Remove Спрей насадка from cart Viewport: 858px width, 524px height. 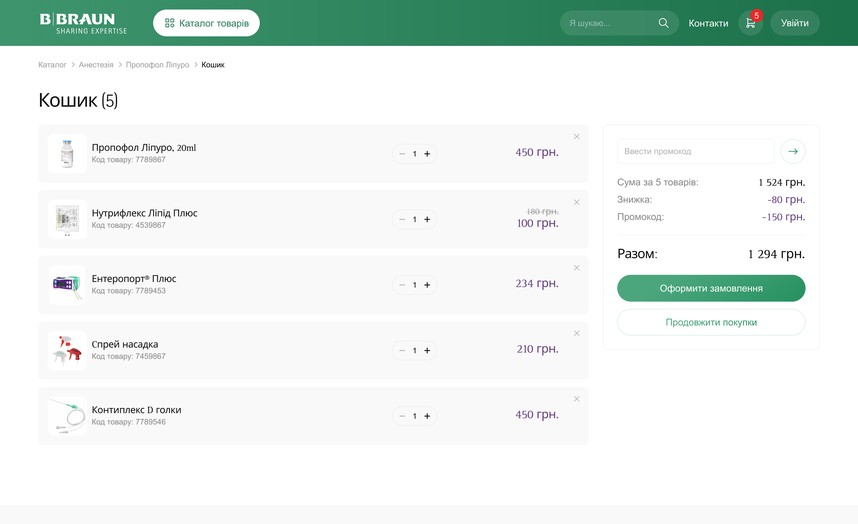tap(576, 333)
